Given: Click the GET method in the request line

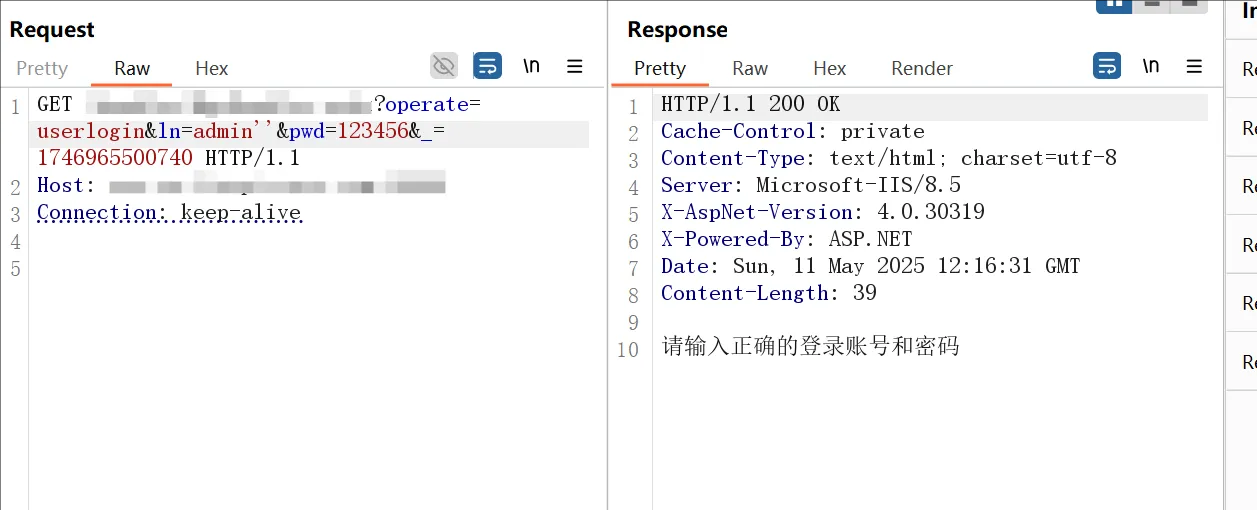Looking at the screenshot, I should point(55,104).
